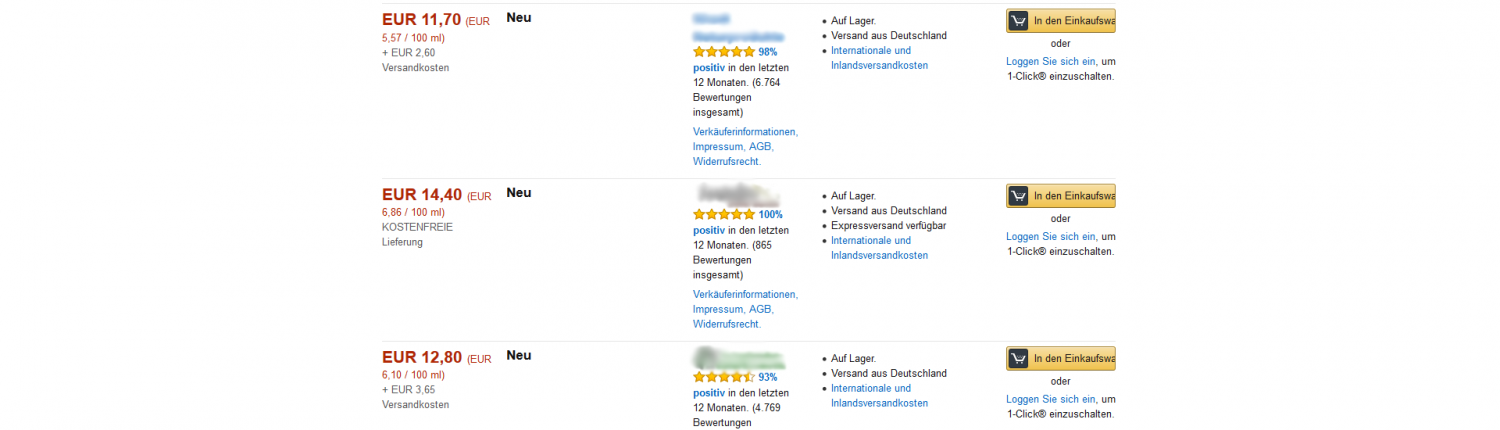Open second seller's blurred logo
1500x430 pixels.
(x=740, y=194)
